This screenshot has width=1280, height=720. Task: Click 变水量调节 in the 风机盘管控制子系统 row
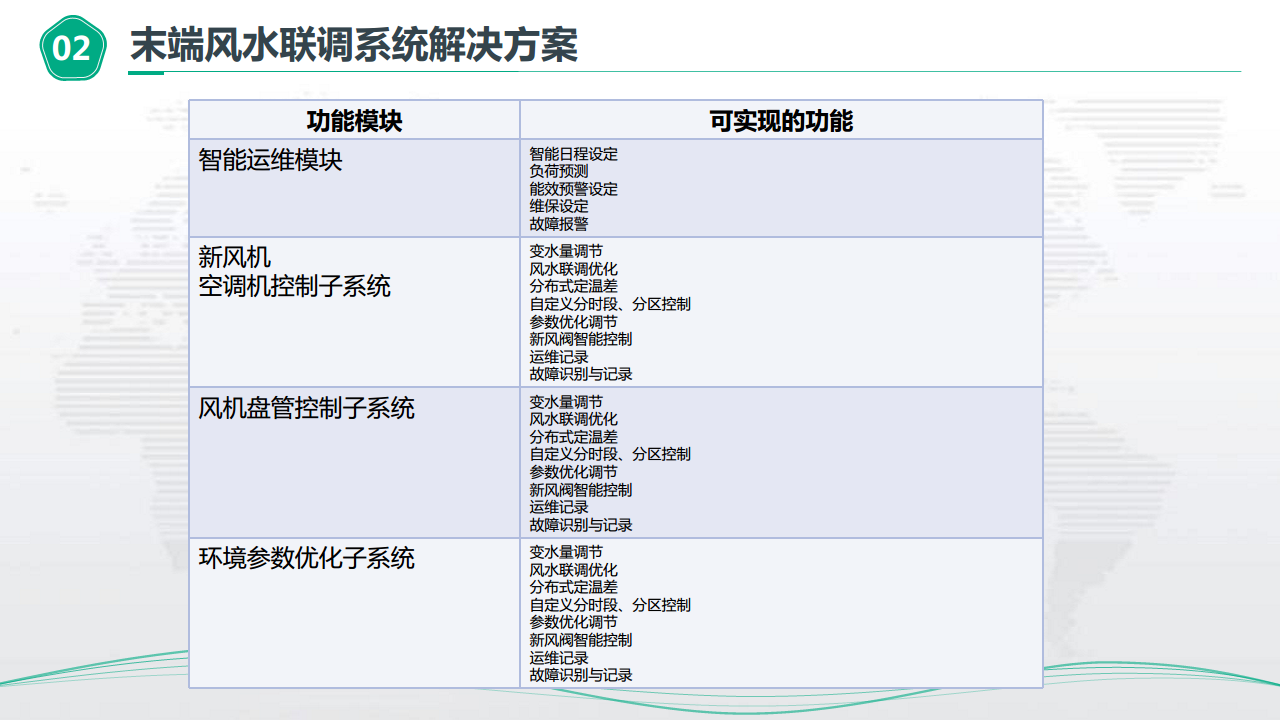coord(566,402)
